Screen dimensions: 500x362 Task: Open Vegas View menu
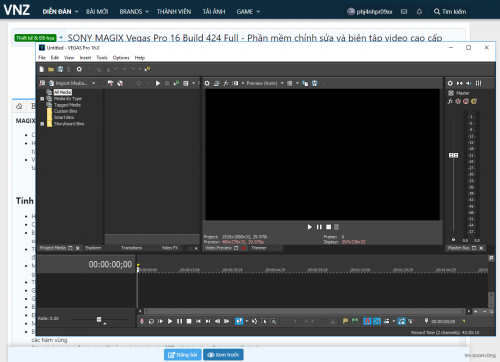pos(69,58)
